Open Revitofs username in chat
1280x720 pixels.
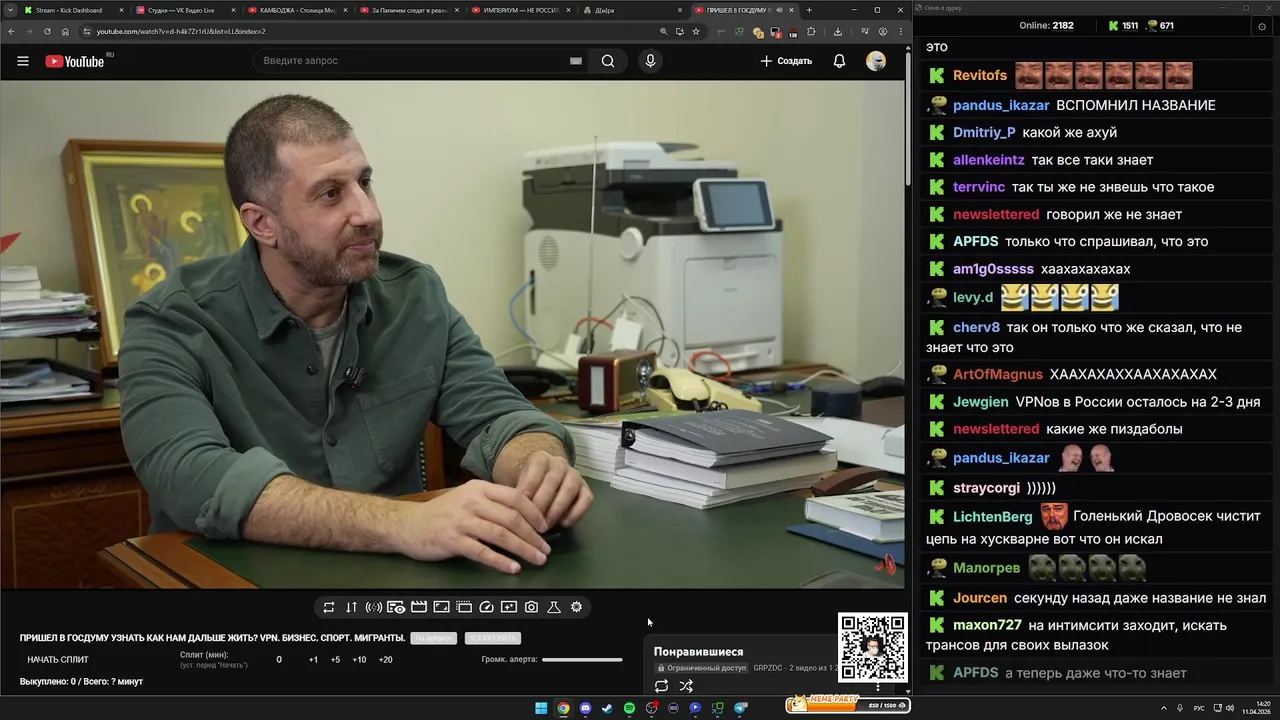[x=980, y=76]
